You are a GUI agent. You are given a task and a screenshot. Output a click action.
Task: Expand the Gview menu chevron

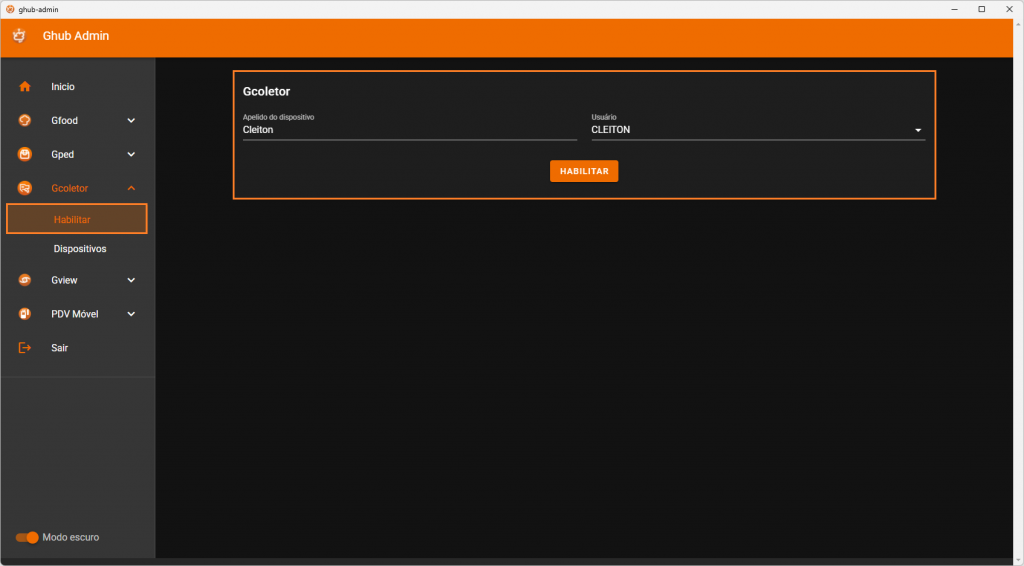pos(131,280)
